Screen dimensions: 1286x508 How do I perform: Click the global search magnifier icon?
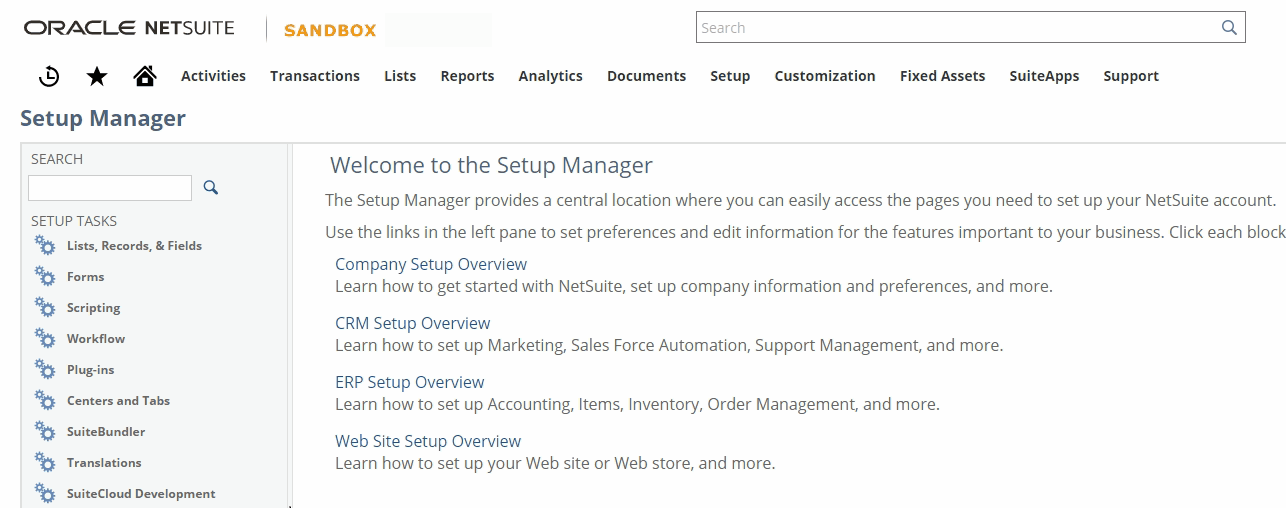coord(1230,28)
